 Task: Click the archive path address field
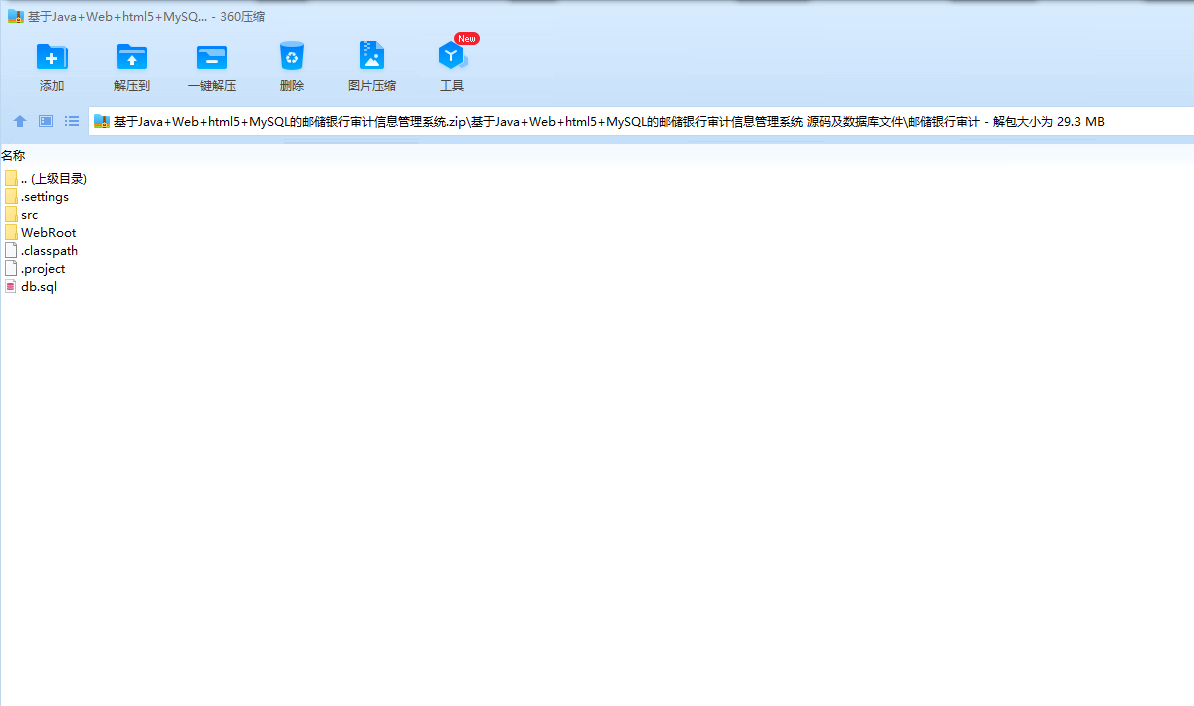click(x=641, y=122)
